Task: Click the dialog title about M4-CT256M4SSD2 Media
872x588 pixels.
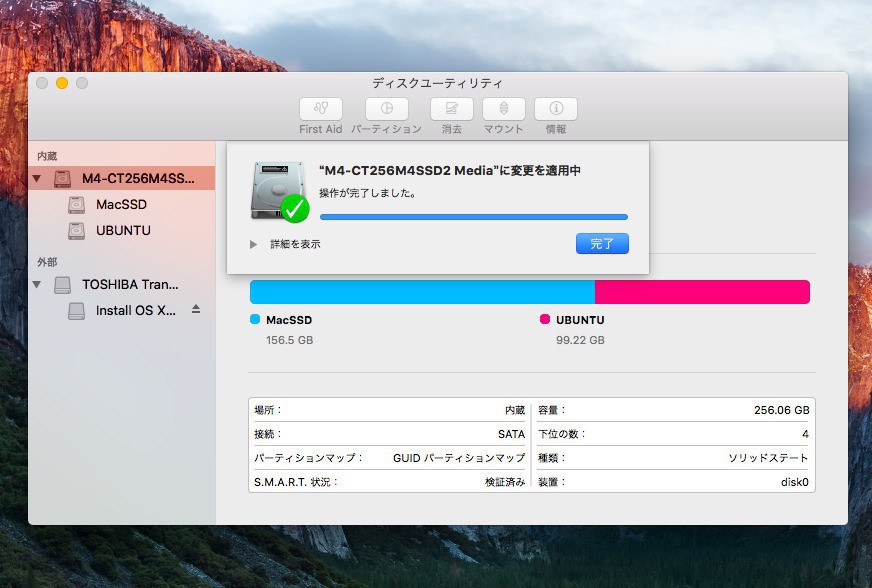Action: pos(450,170)
